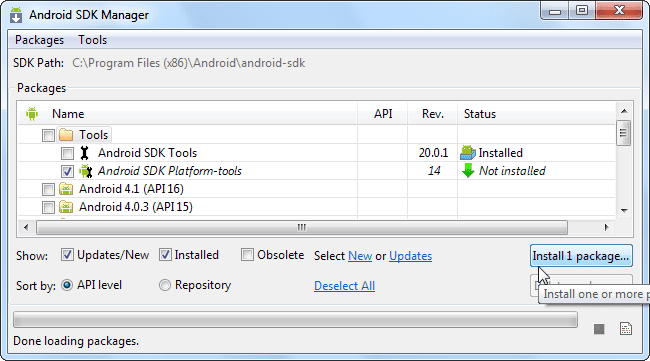
Task: Open the Packages menu
Action: pos(39,40)
